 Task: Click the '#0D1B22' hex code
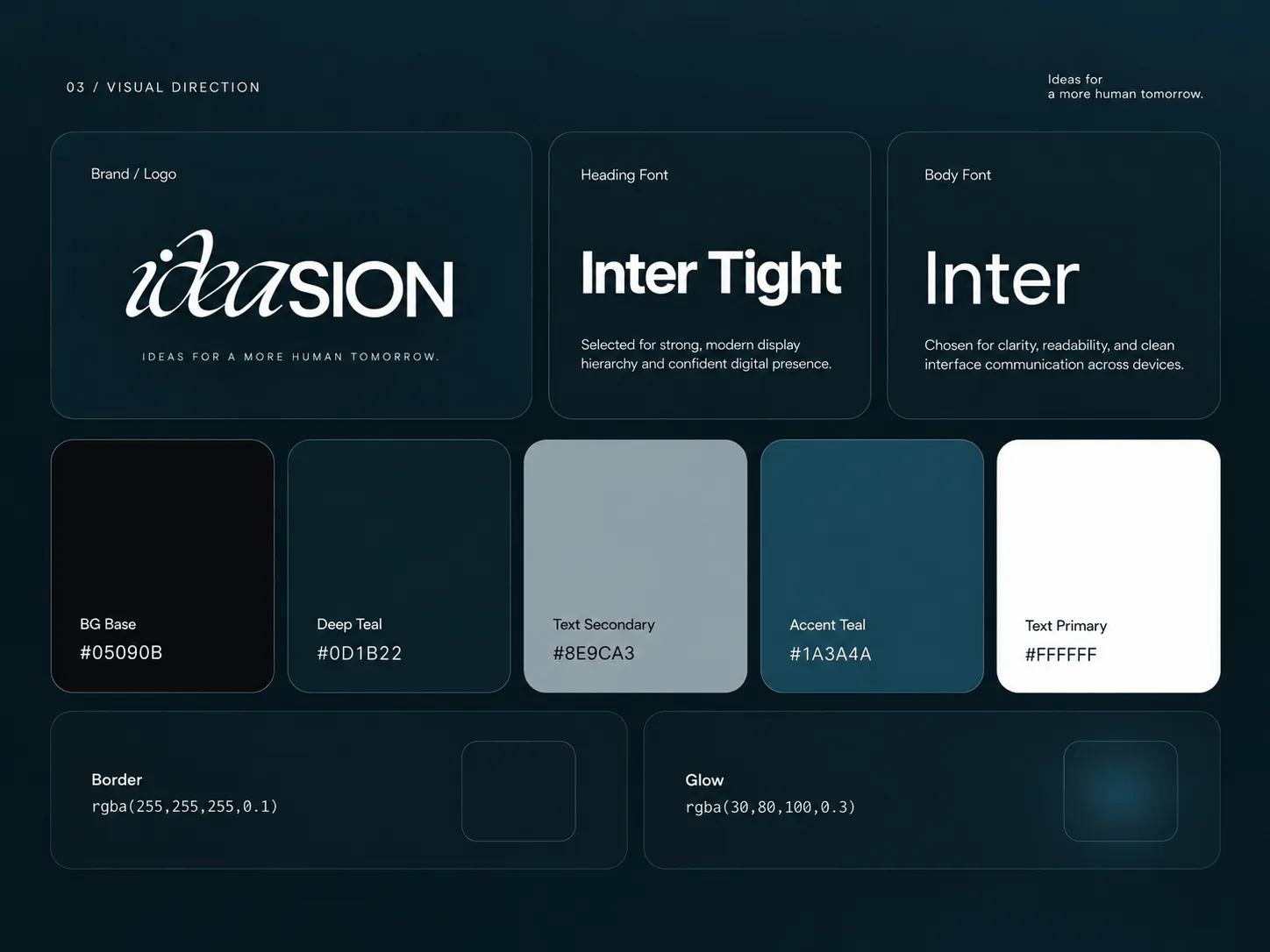tap(360, 653)
